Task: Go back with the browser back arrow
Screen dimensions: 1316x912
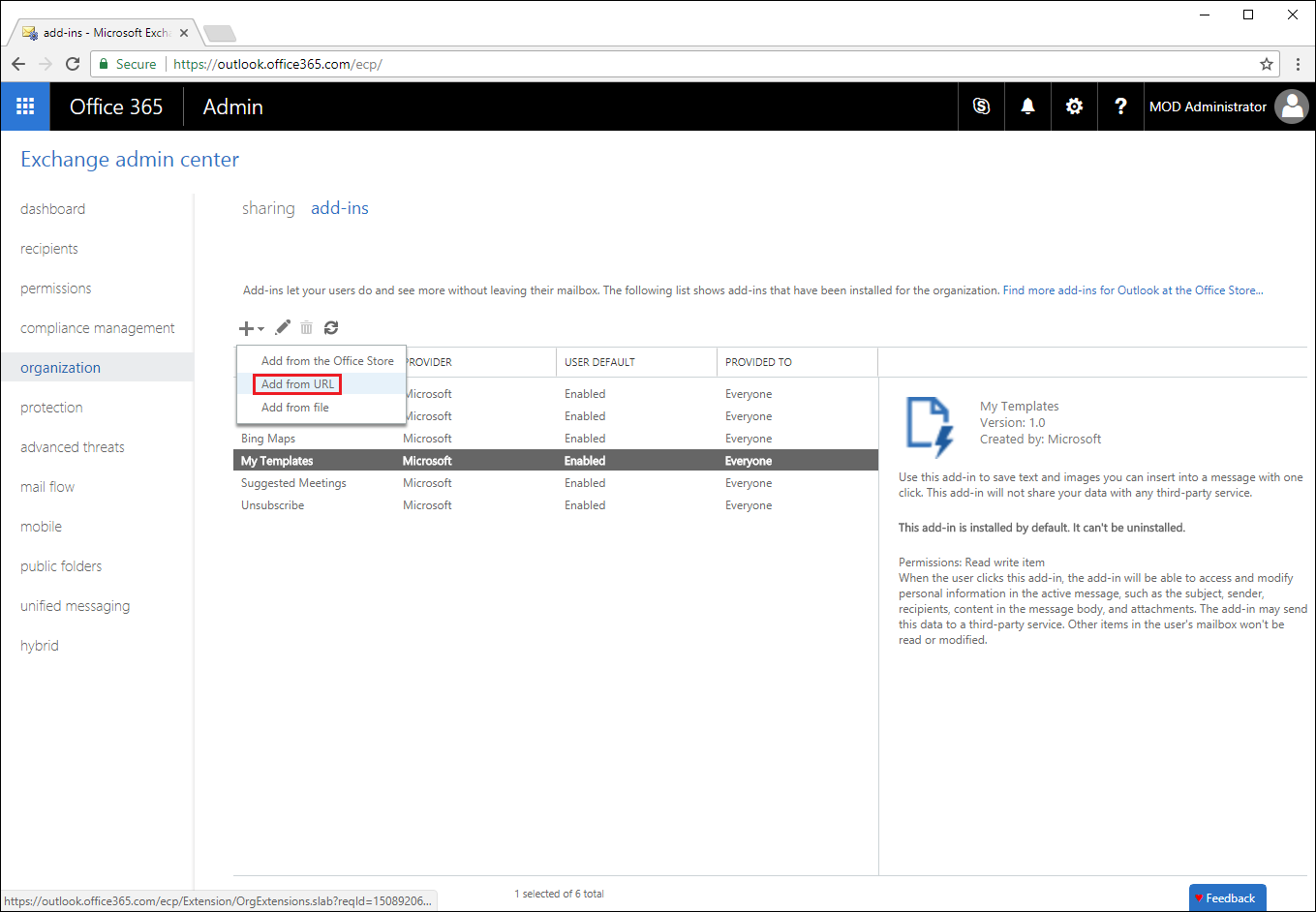Action: pyautogui.click(x=18, y=64)
